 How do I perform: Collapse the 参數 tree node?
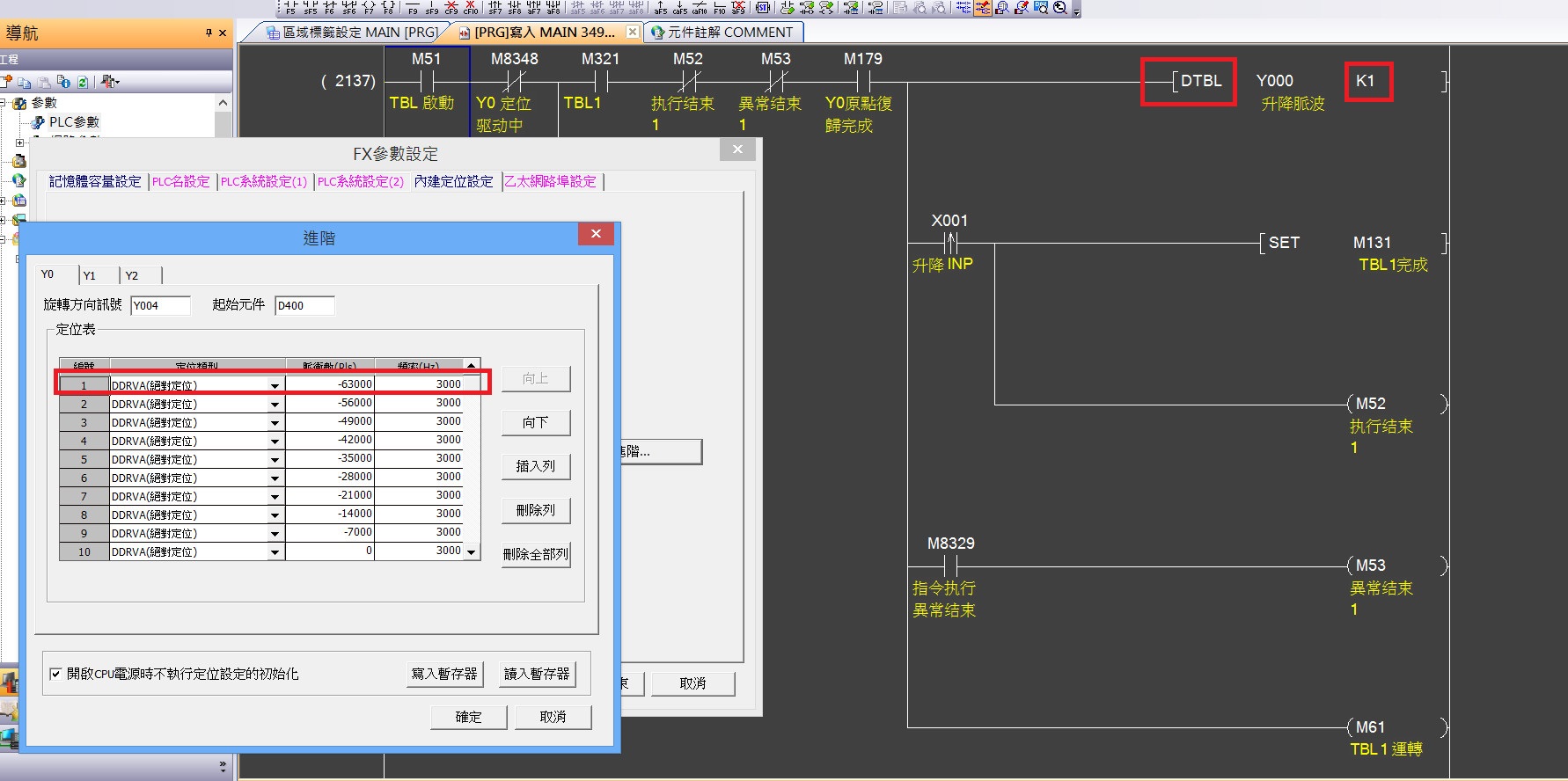tap(4, 103)
